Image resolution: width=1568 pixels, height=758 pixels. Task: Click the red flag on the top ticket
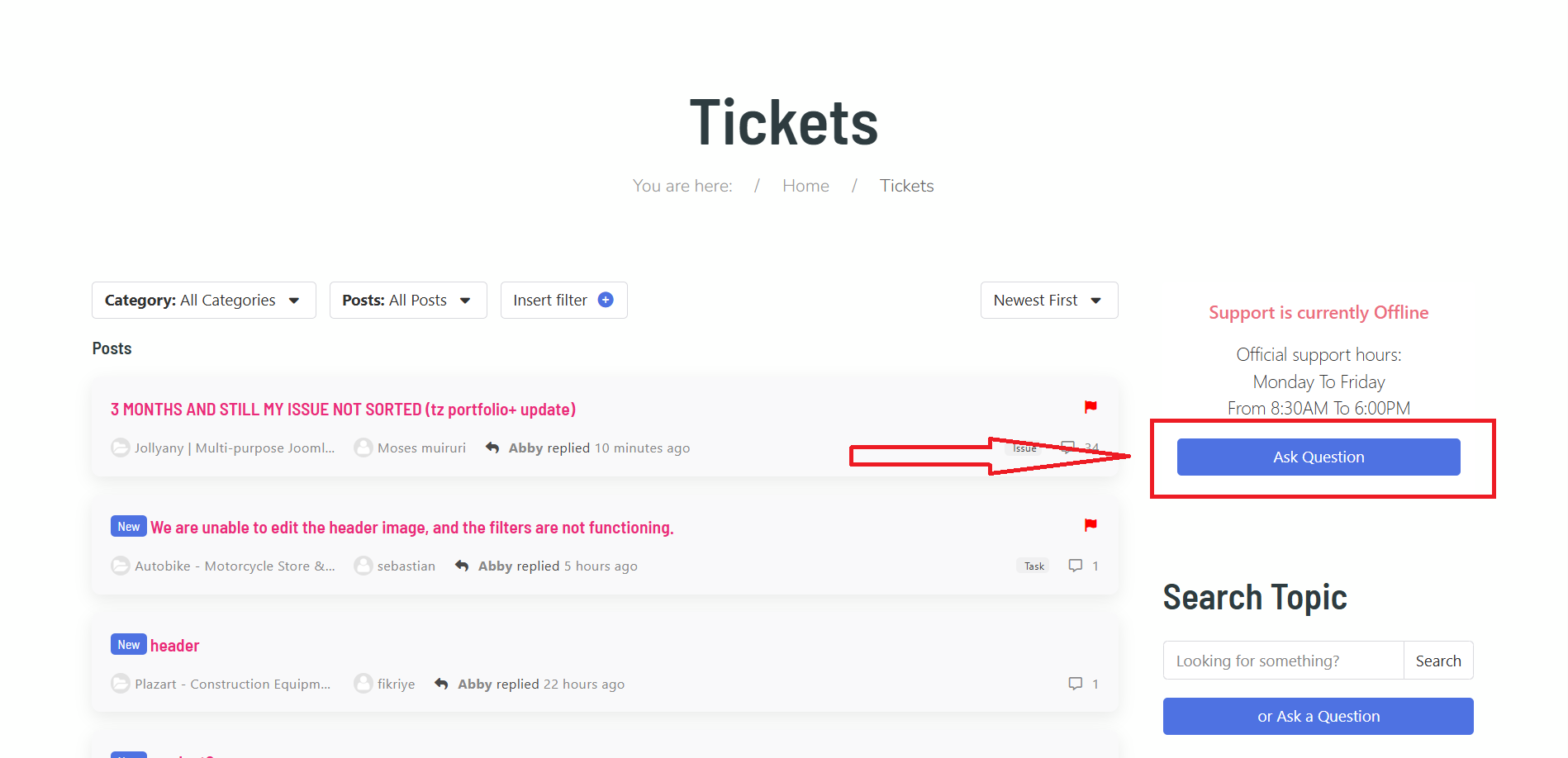1091,406
